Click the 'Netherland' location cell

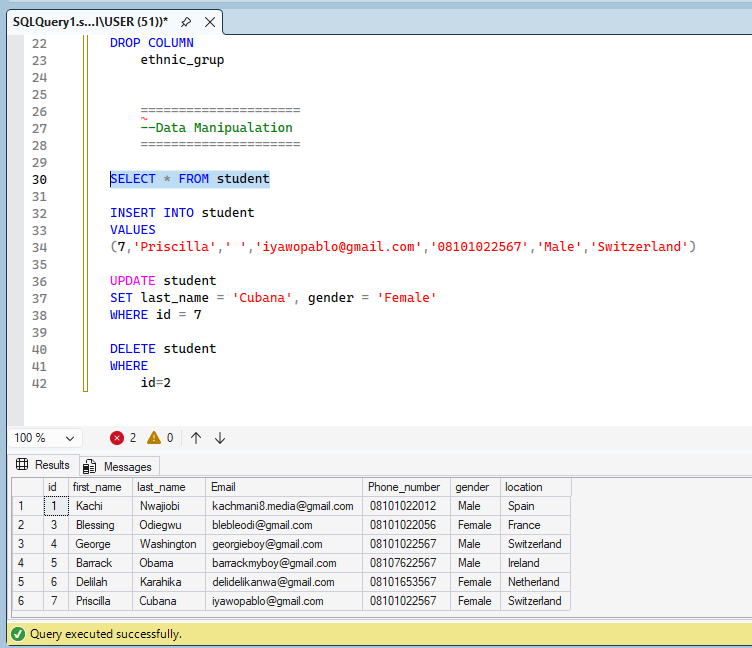point(535,582)
